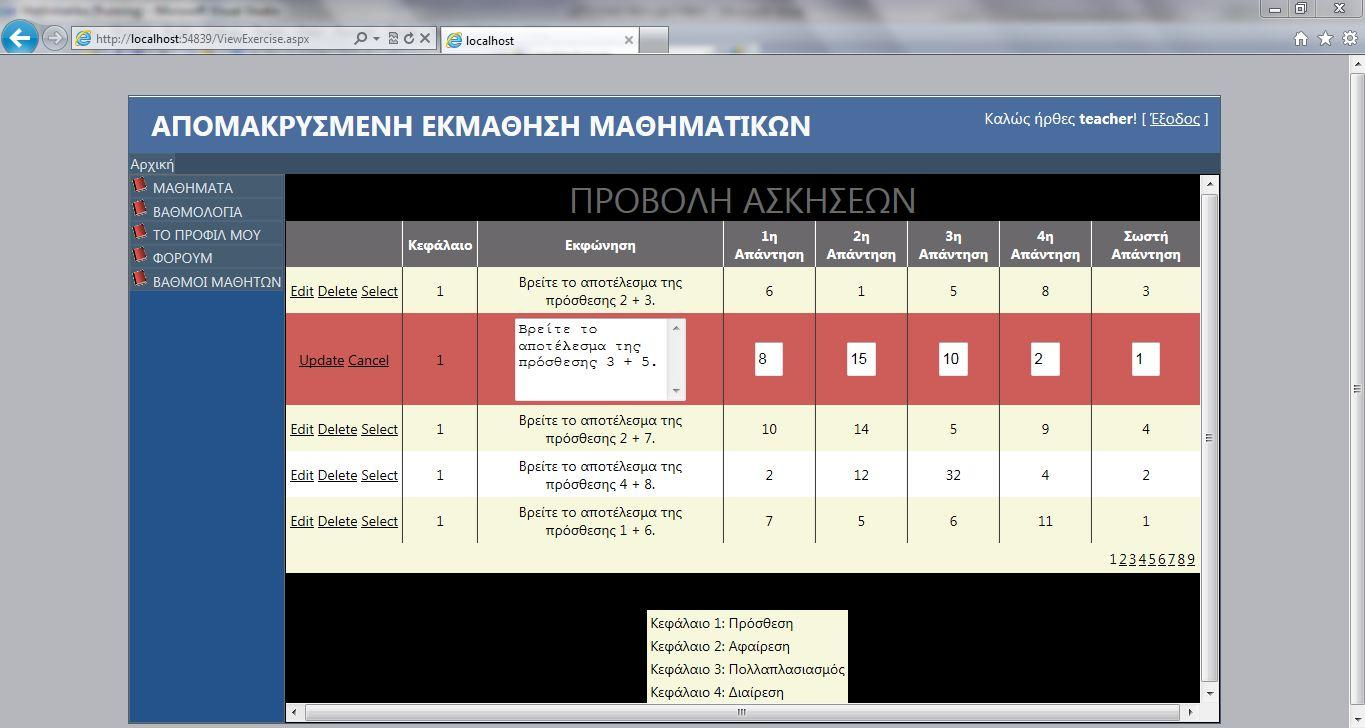This screenshot has width=1365, height=728.
Task: Open the Αρχική menu item
Action: pyautogui.click(x=152, y=164)
